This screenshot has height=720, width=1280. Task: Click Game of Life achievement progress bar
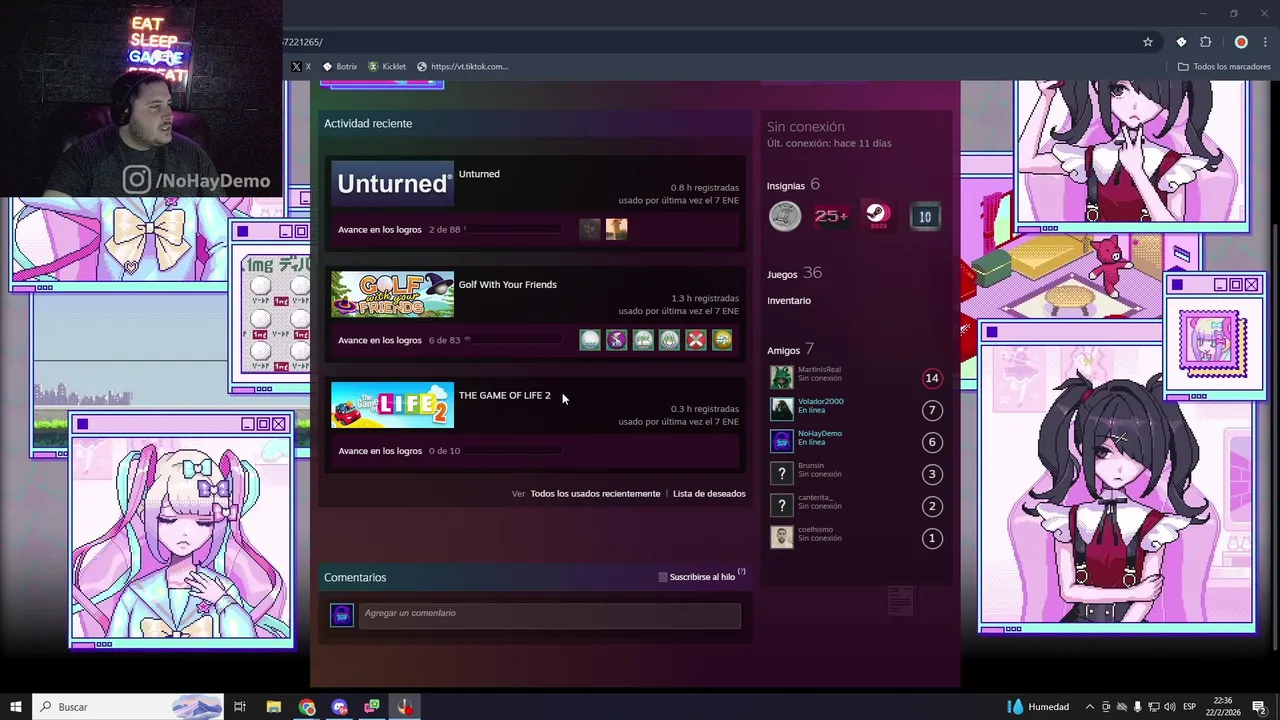[x=513, y=452]
